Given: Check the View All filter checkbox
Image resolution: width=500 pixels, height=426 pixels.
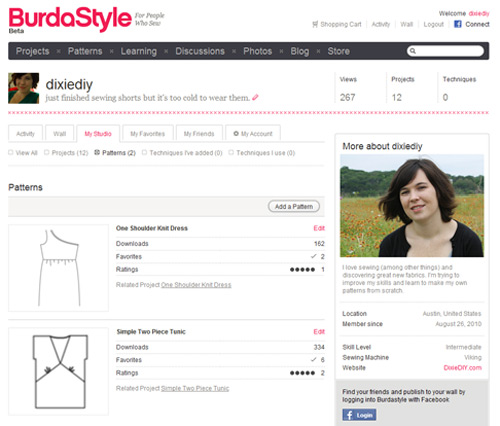Looking at the screenshot, I should (11, 153).
